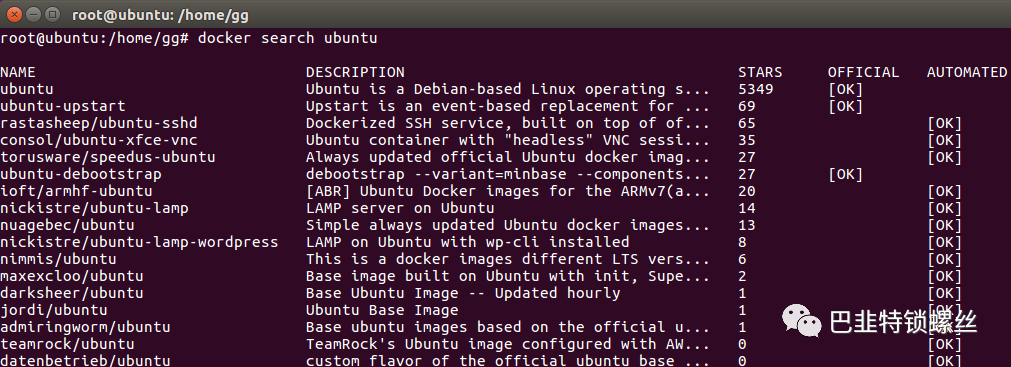Click the STARS column header

click(x=760, y=72)
